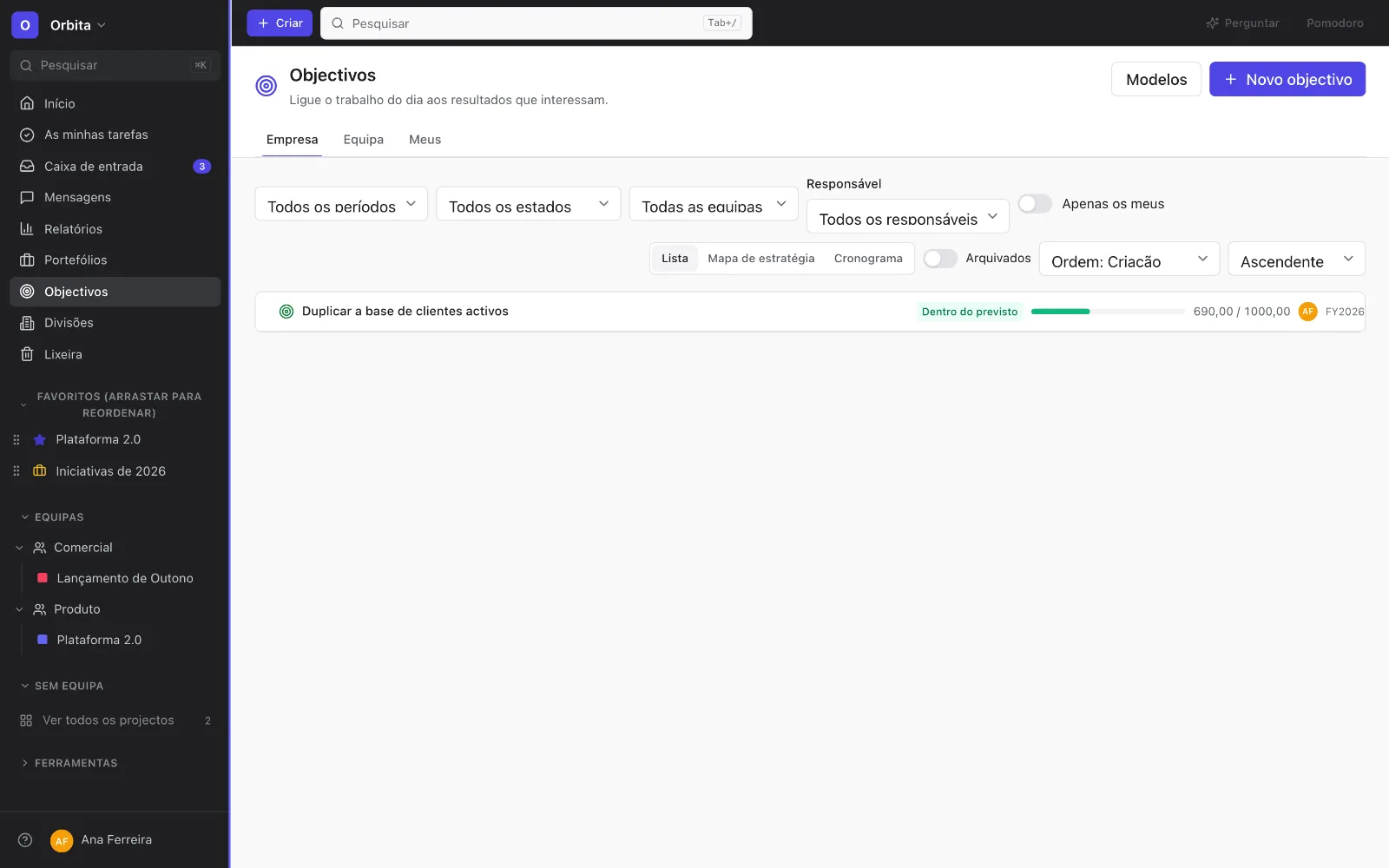
Task: Open As minhas tarefas check icon
Action: click(27, 135)
